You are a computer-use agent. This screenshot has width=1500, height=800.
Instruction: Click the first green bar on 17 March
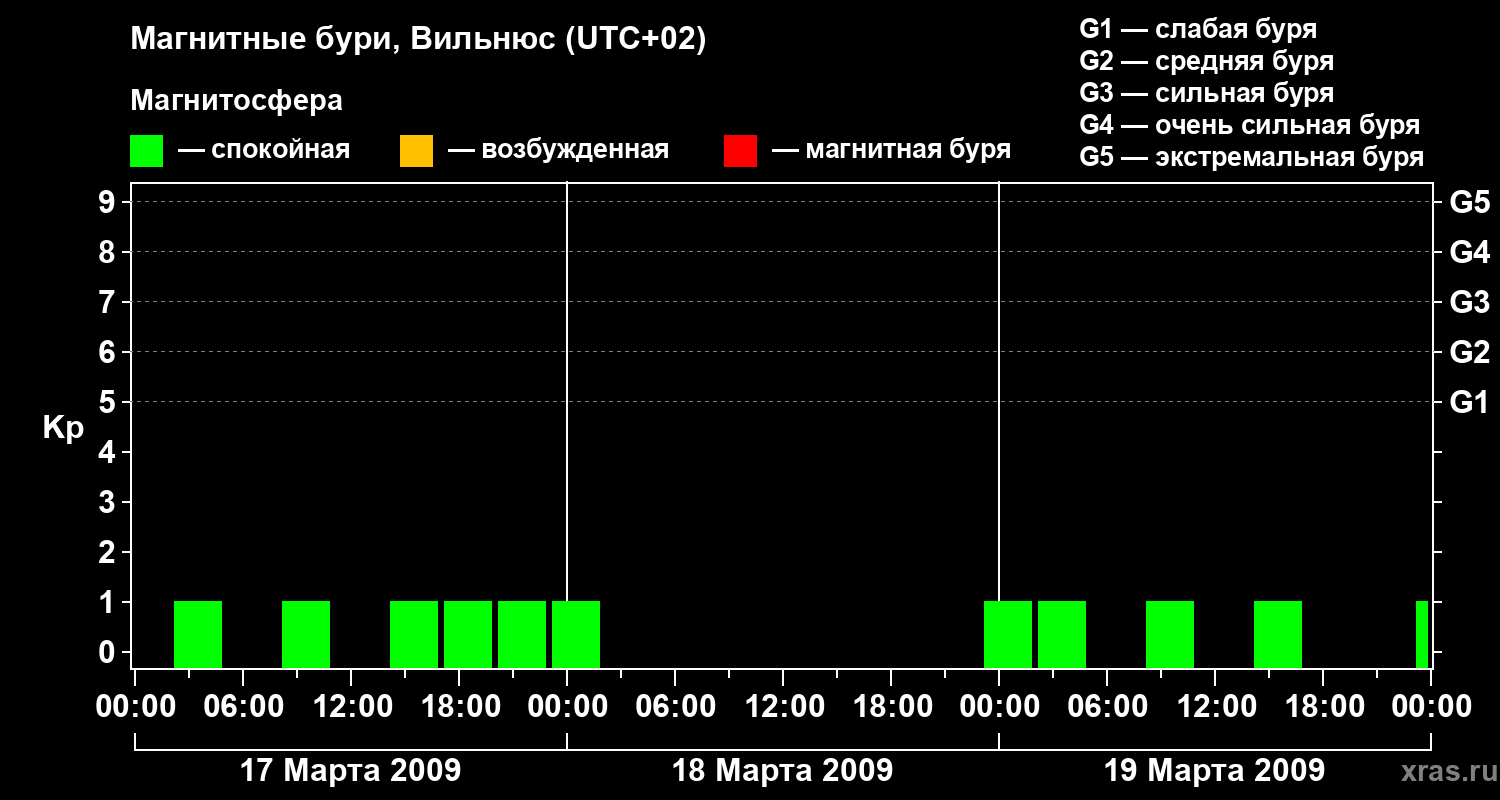[x=198, y=634]
